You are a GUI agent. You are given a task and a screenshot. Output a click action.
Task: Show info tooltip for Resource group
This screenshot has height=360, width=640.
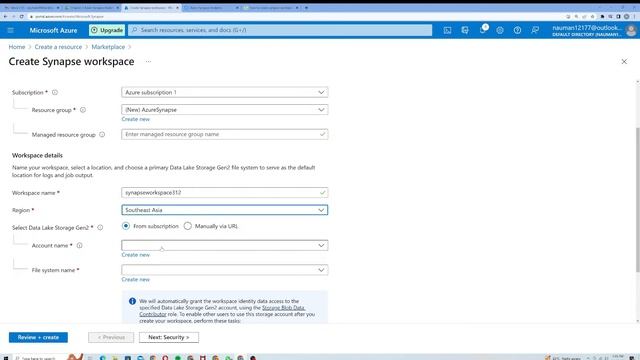coord(83,110)
